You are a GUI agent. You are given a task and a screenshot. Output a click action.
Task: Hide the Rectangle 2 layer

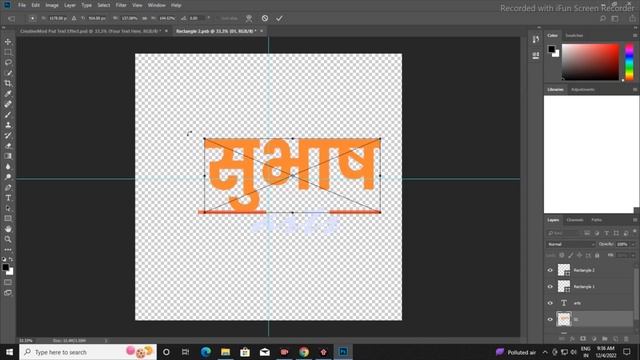550,270
